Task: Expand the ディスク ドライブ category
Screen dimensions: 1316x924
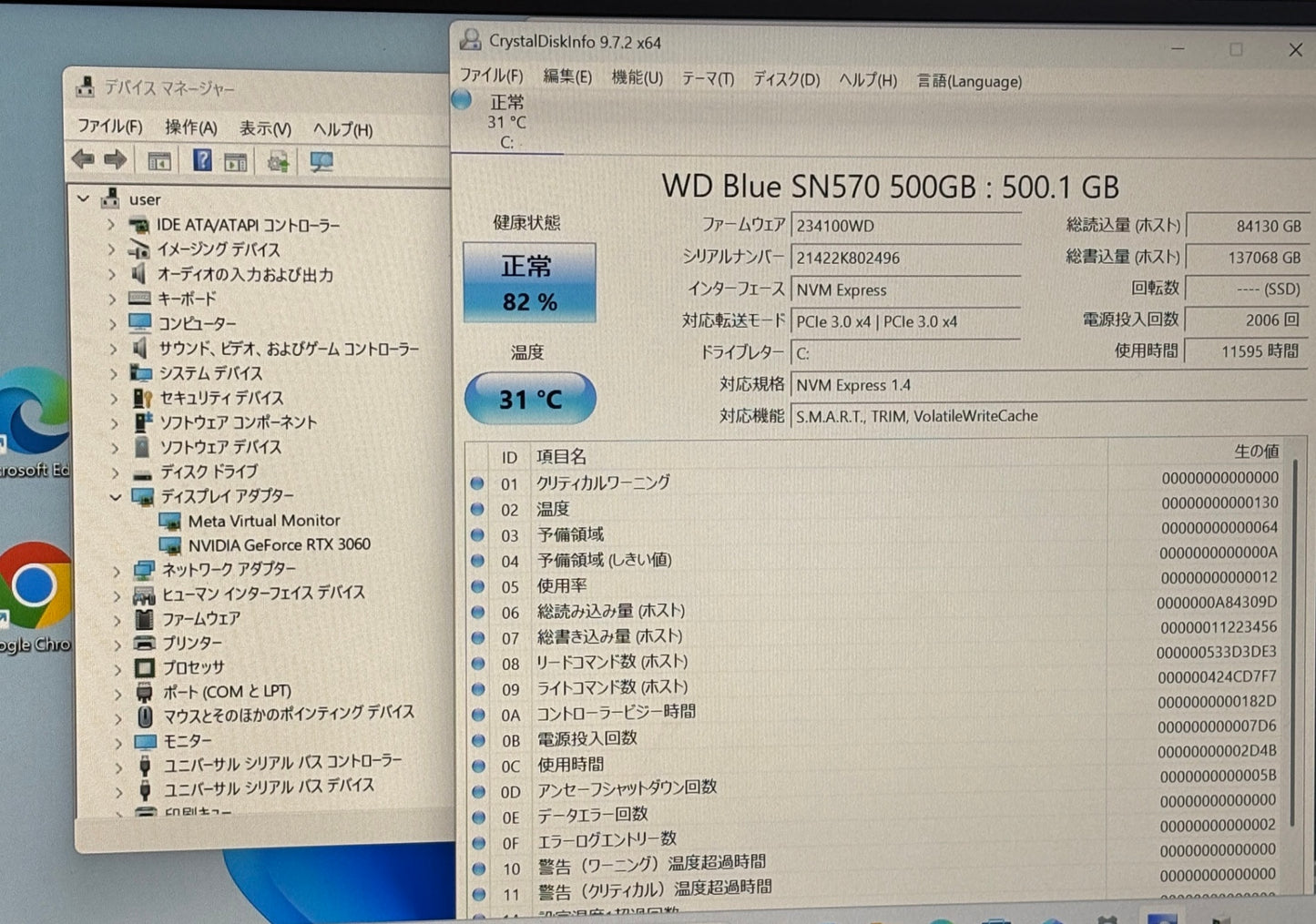Action: point(116,472)
